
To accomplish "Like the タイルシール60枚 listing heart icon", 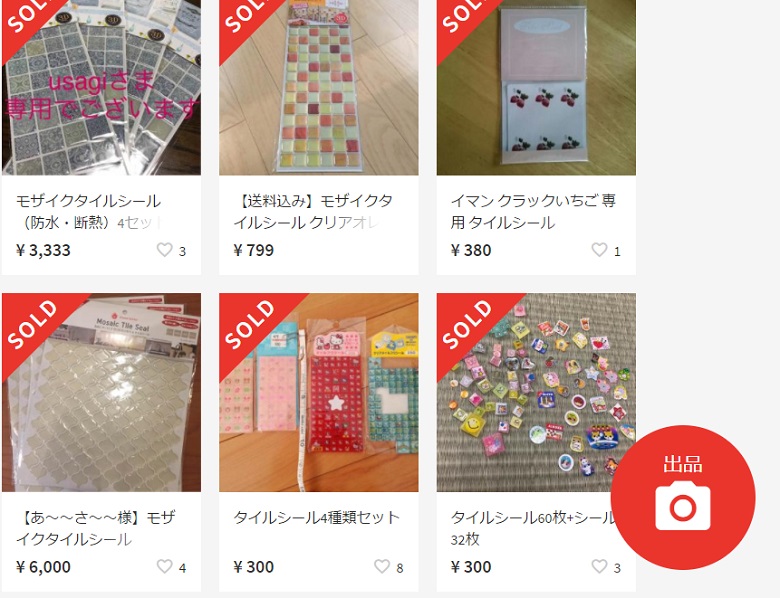I will [x=599, y=566].
